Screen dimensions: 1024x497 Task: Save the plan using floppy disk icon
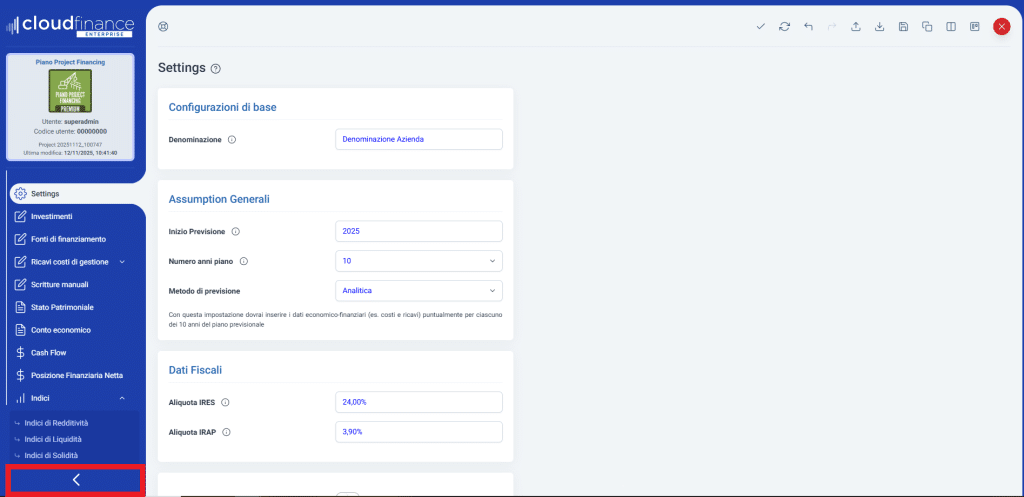click(904, 27)
